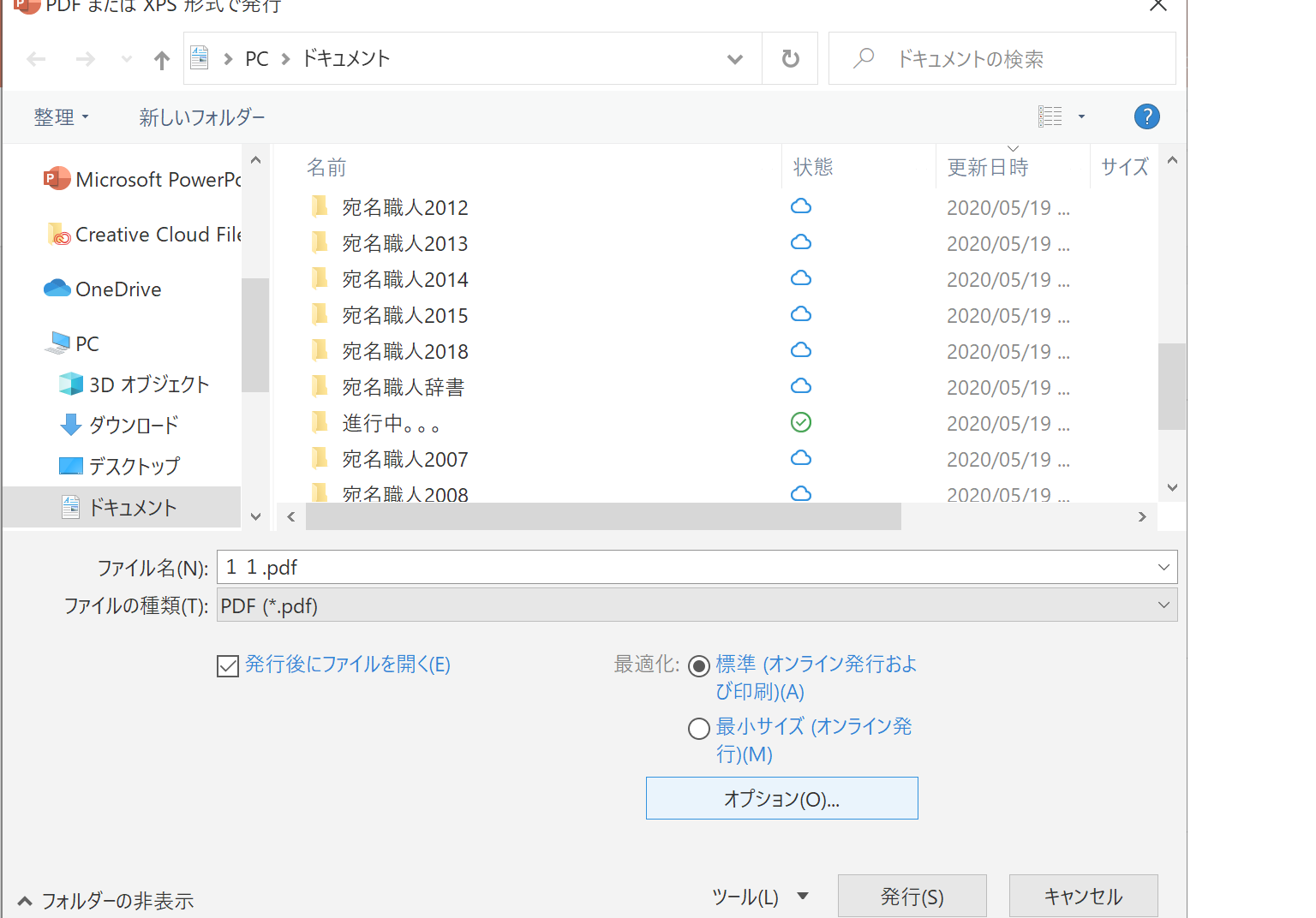Click the view layout icon in the toolbar
Image resolution: width=1316 pixels, height=918 pixels.
coord(1050,116)
